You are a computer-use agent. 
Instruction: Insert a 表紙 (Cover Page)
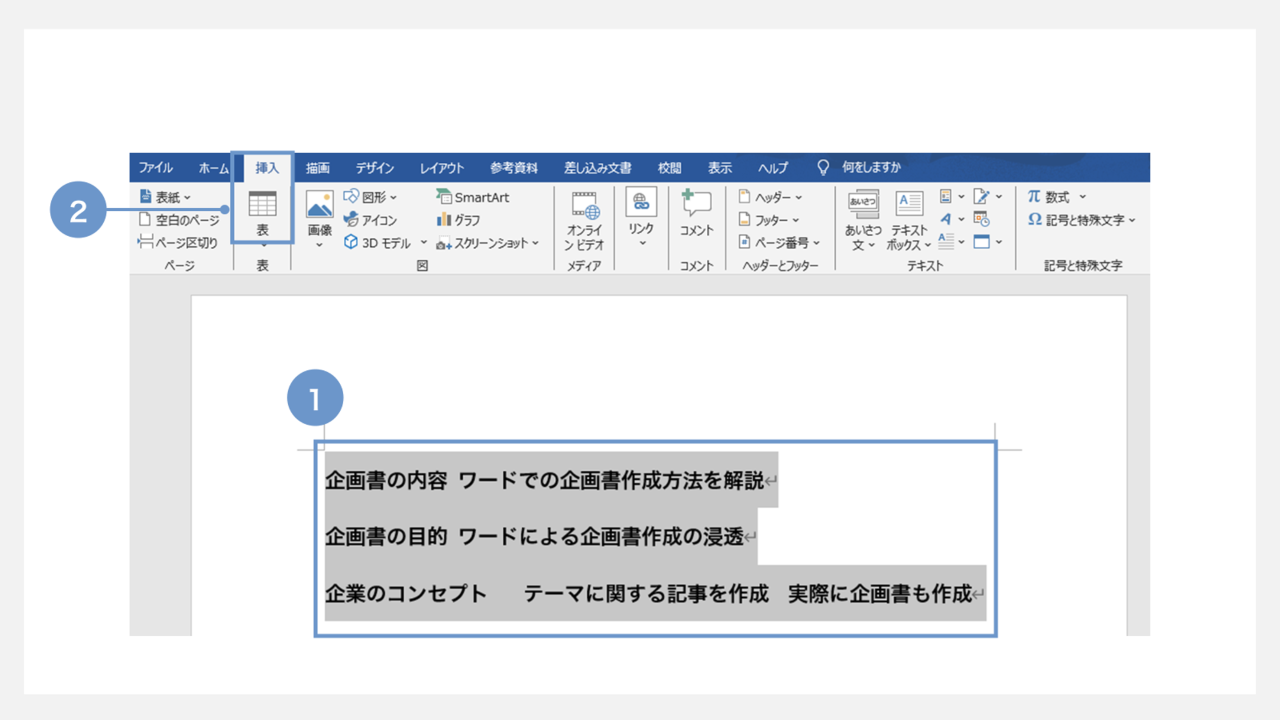164,197
